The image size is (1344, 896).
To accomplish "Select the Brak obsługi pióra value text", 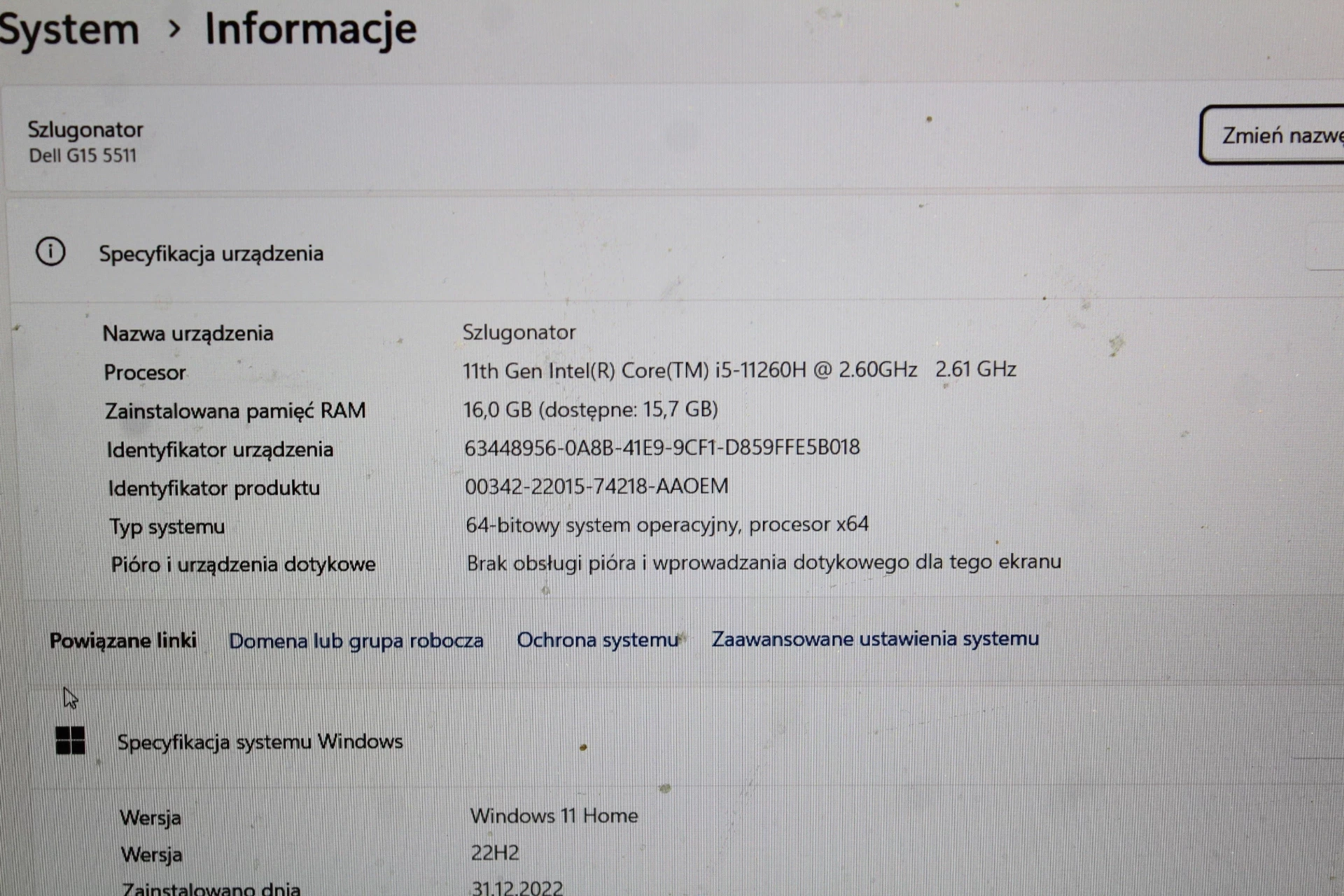I will 764,562.
